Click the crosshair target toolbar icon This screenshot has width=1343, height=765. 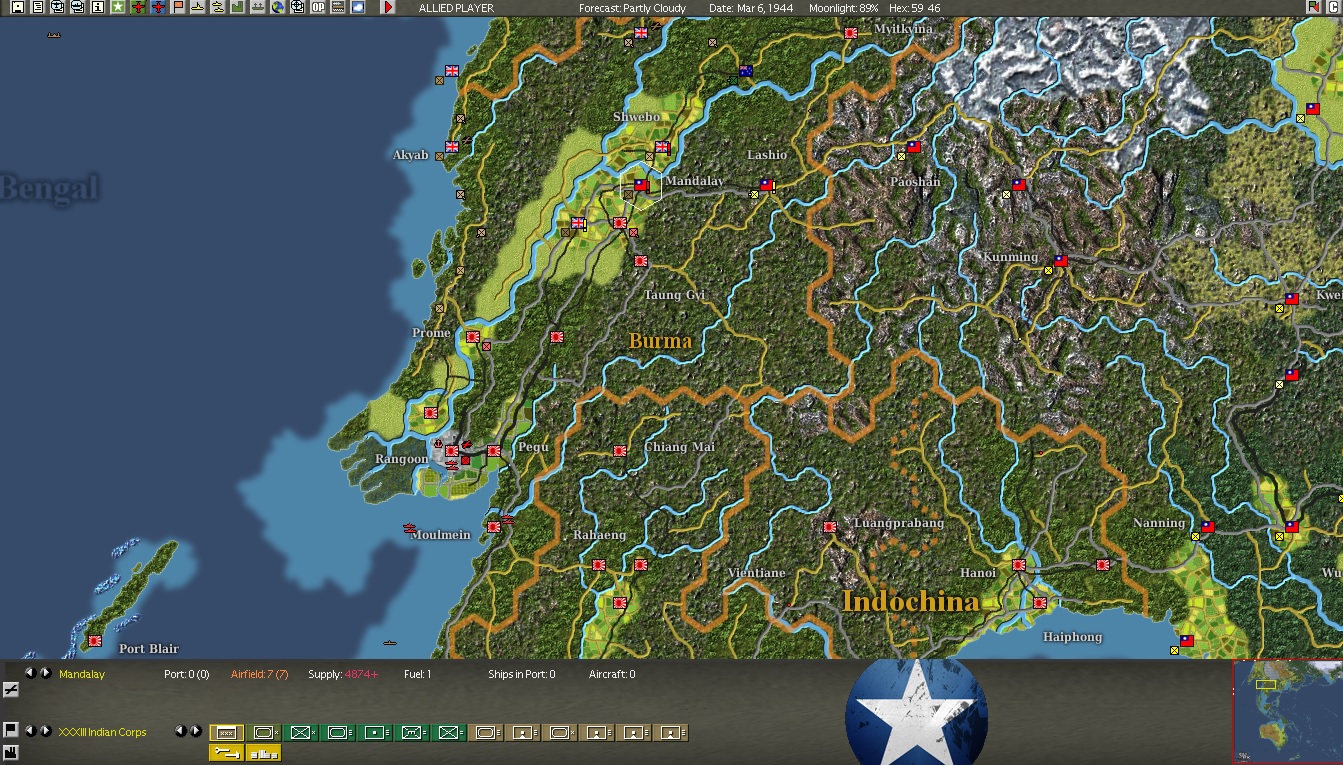click(x=297, y=7)
